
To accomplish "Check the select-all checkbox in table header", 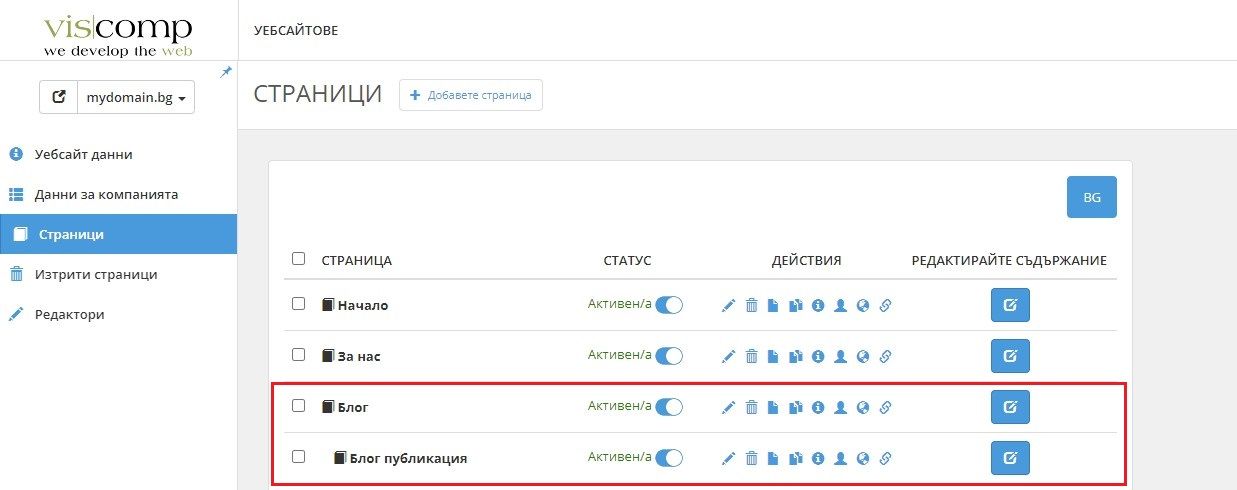I will pyautogui.click(x=298, y=259).
